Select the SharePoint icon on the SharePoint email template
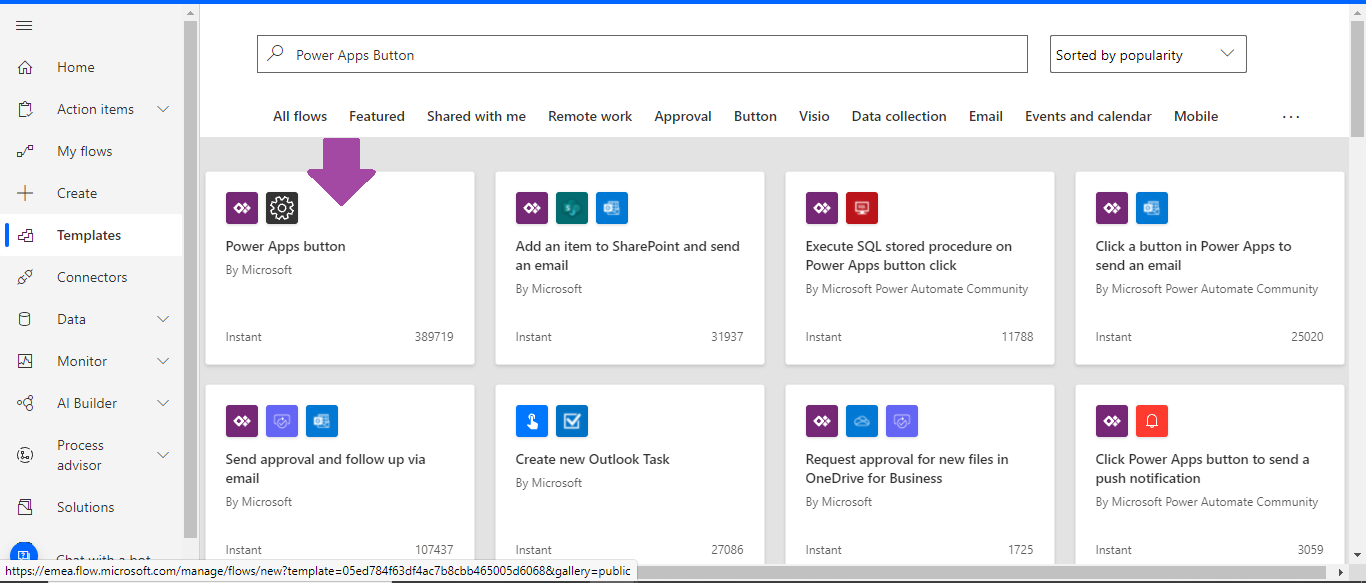This screenshot has width=1366, height=583. pos(572,208)
